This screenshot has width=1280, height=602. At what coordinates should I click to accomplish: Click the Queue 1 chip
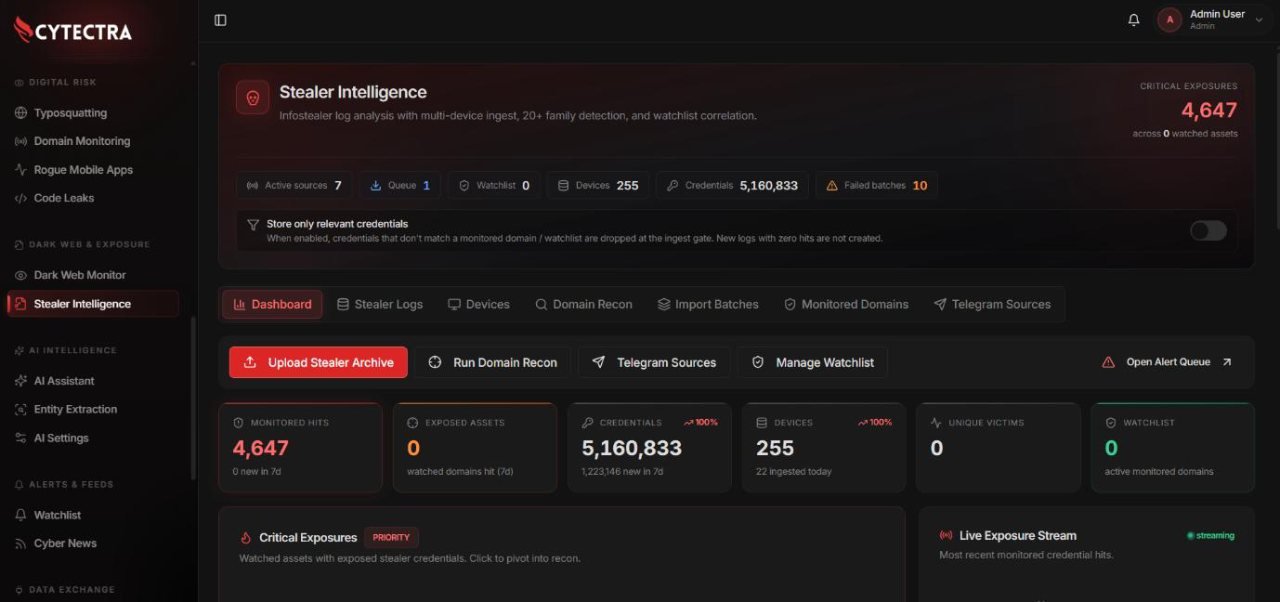click(400, 185)
